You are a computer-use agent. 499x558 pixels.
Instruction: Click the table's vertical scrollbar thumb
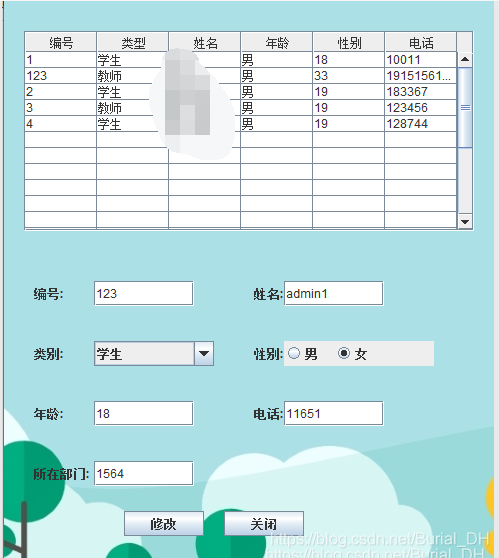[x=465, y=107]
